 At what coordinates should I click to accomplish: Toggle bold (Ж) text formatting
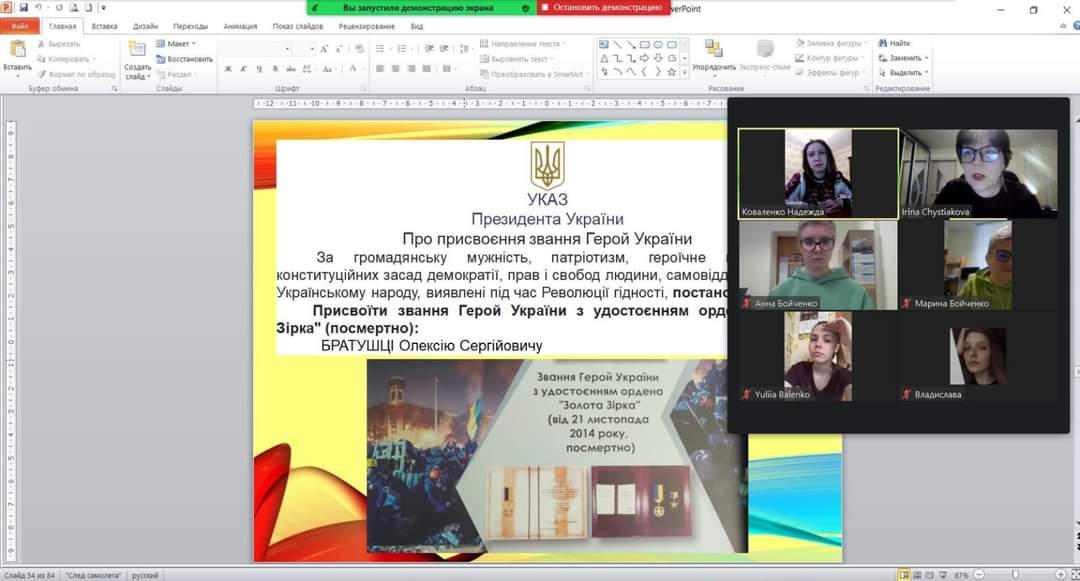pyautogui.click(x=228, y=69)
